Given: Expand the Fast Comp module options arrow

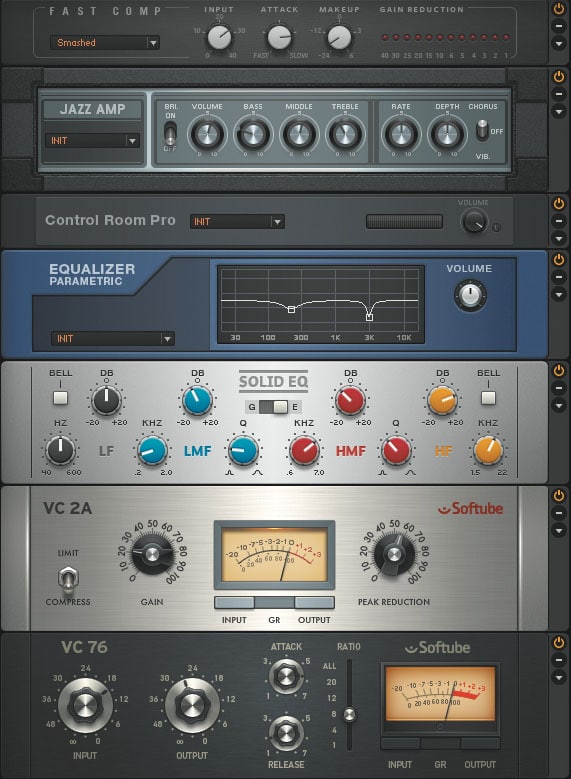Looking at the screenshot, I should click(x=559, y=44).
